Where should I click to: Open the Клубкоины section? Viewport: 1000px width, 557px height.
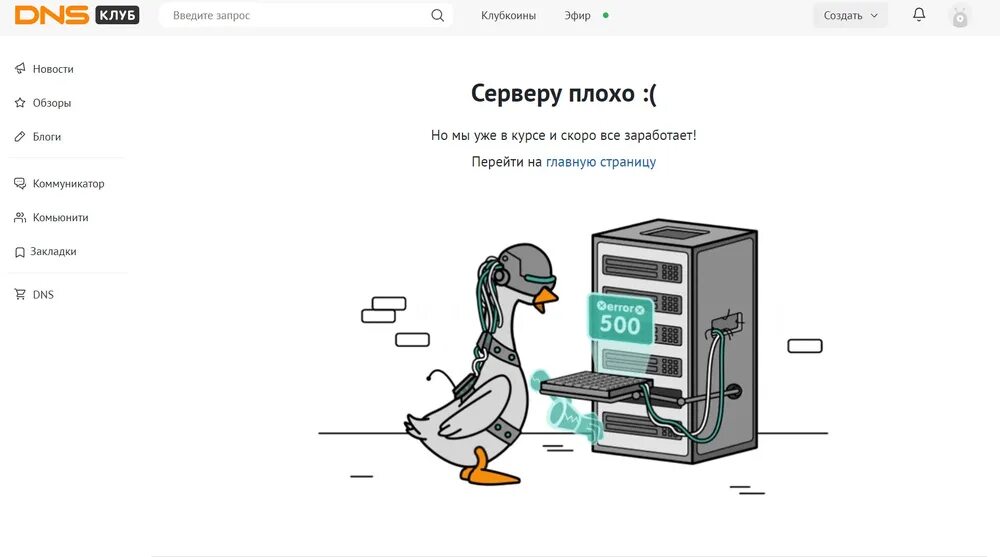tap(508, 15)
